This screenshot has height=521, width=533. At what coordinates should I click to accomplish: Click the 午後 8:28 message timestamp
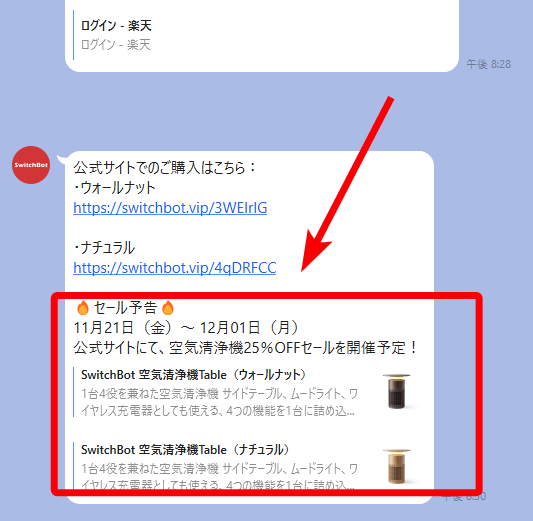click(488, 64)
